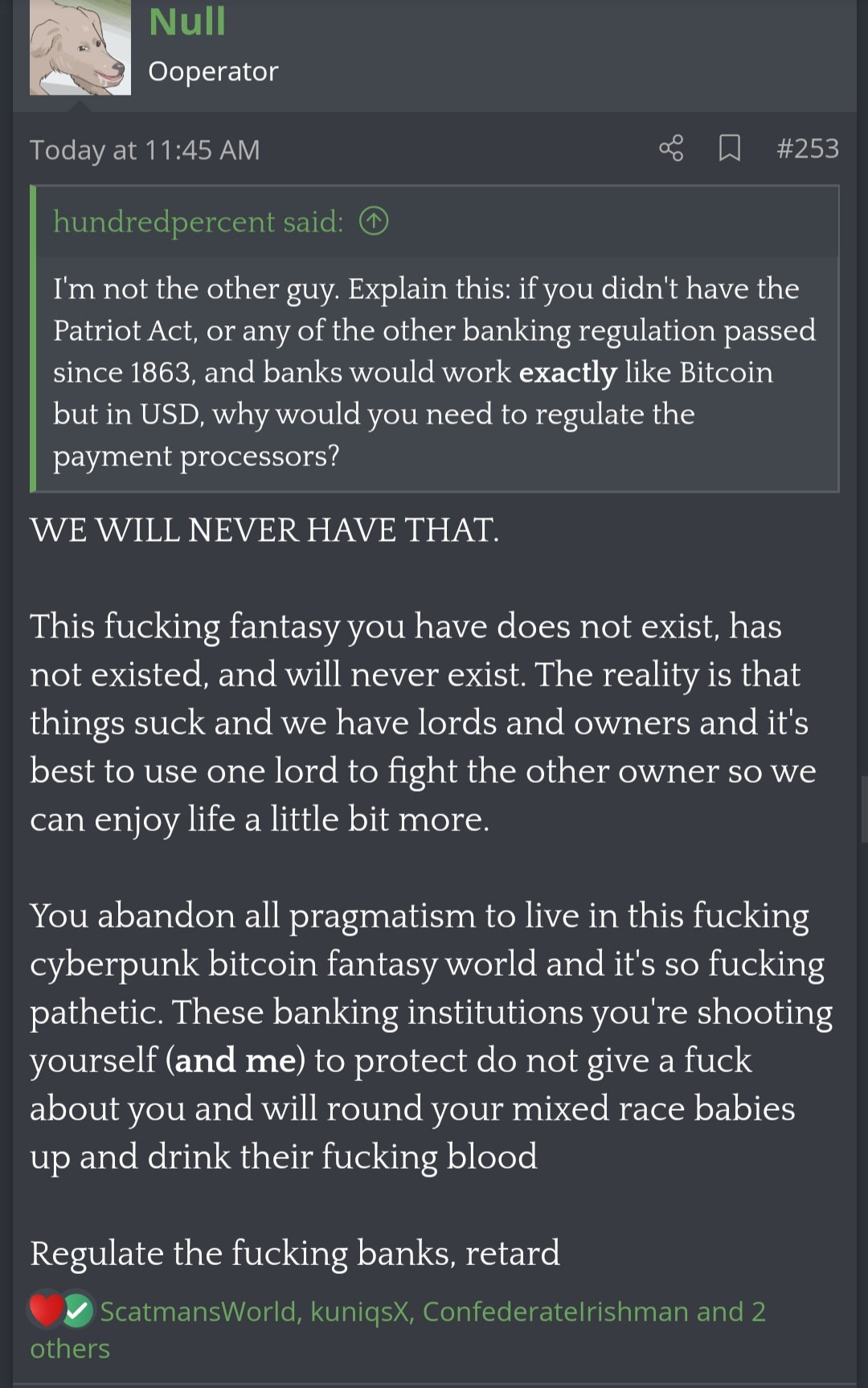This screenshot has height=1388, width=868.
Task: Show the 2 others who reacted
Action: (398, 1330)
